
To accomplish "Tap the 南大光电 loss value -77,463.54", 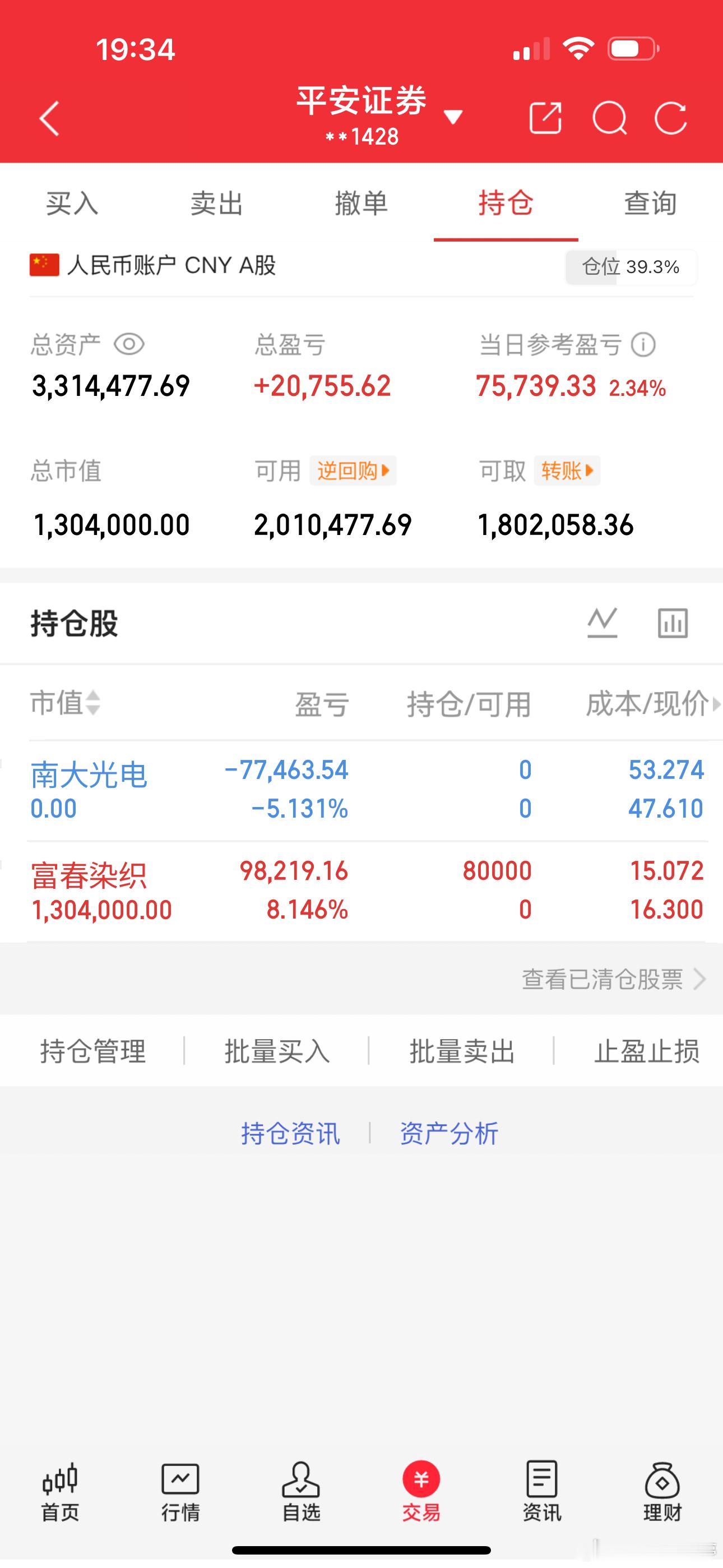I will click(286, 770).
